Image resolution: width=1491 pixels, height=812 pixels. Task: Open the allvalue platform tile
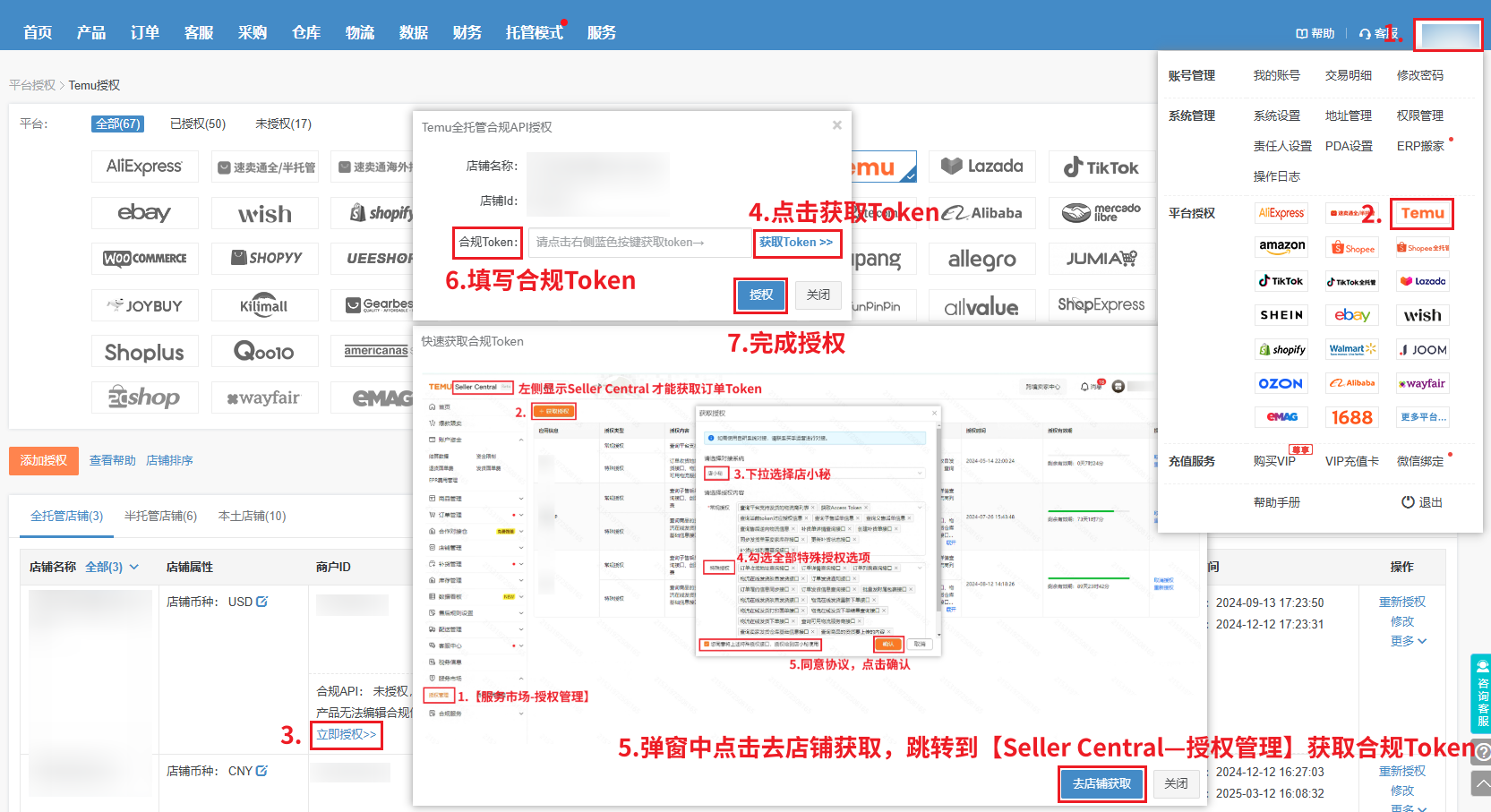click(982, 305)
